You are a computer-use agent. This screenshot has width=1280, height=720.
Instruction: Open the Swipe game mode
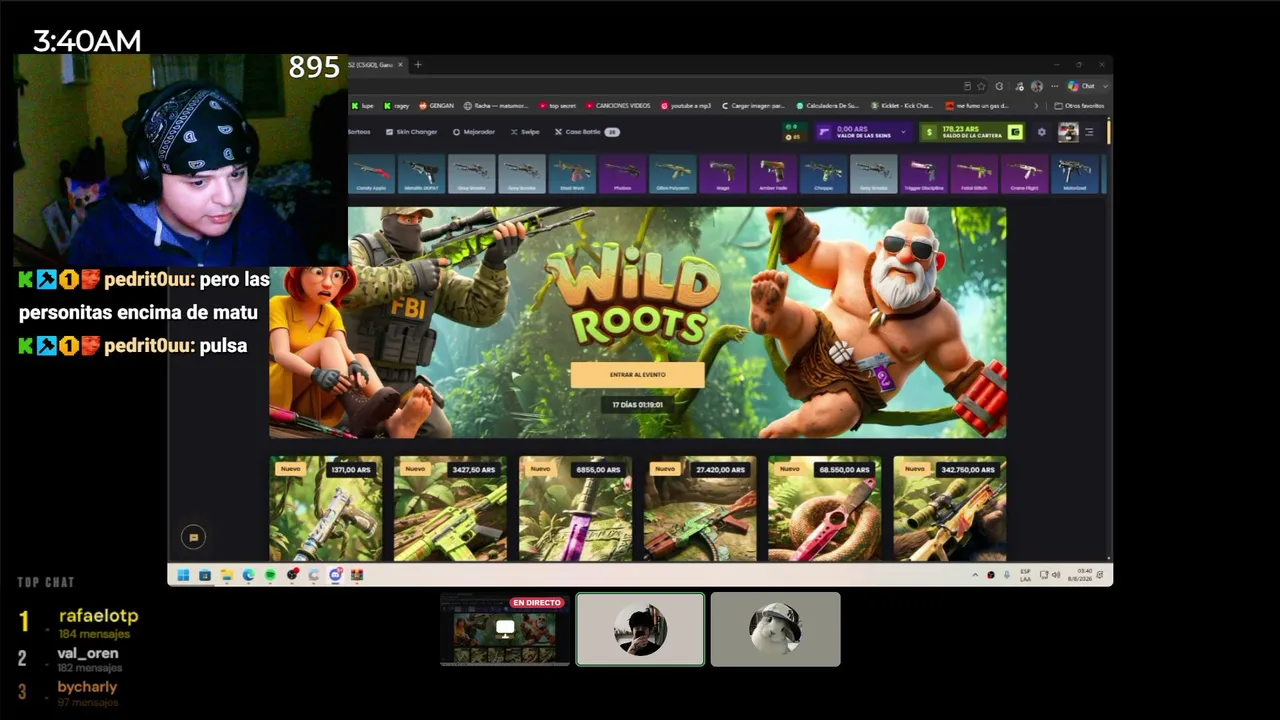click(x=525, y=132)
